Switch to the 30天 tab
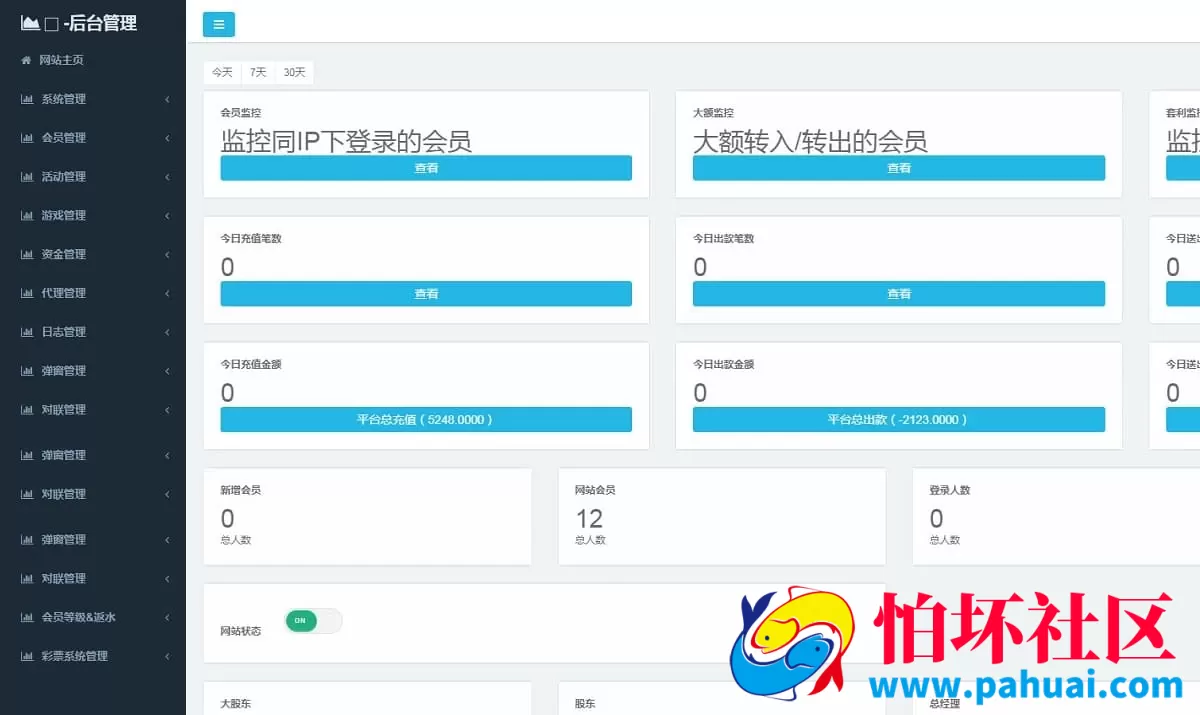1200x715 pixels. pos(293,72)
